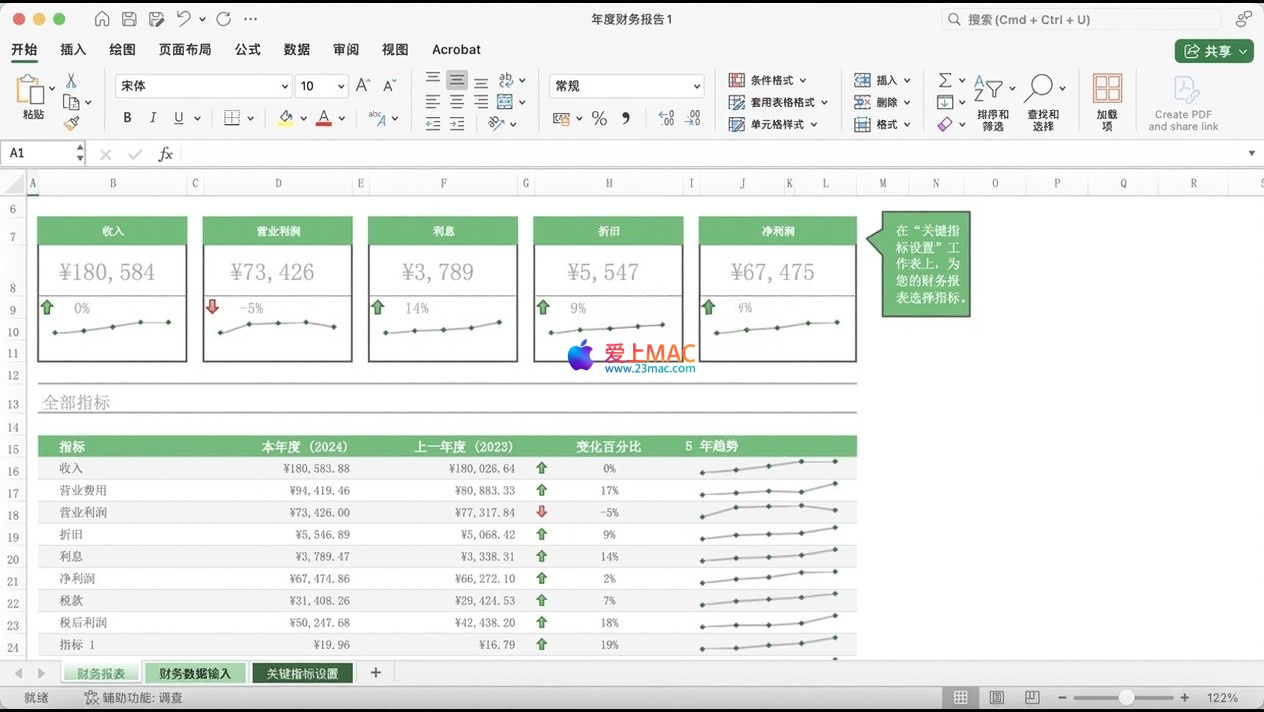Image resolution: width=1264 pixels, height=712 pixels.
Task: Click the zoom slider handle in status bar
Action: coord(1126,697)
